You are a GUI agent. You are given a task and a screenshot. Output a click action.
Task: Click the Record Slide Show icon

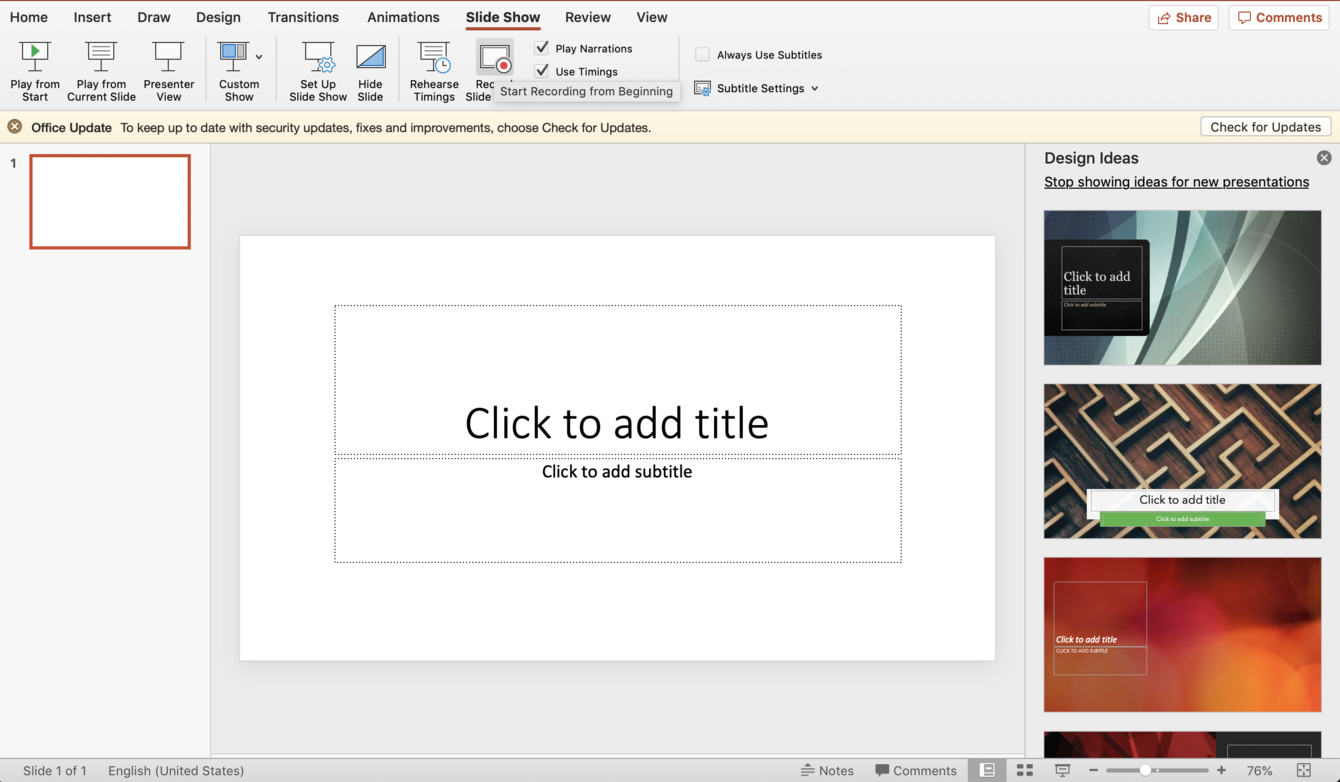[494, 58]
